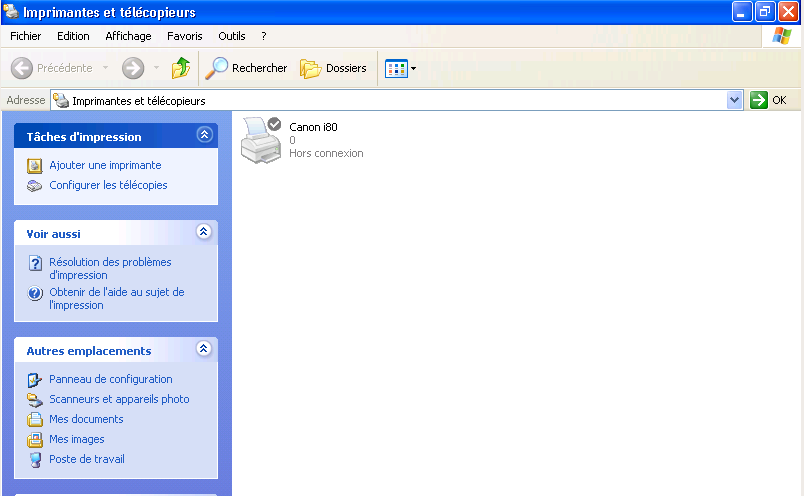The height and width of the screenshot is (496, 804).
Task: Click the scanner and camera icon
Action: pyautogui.click(x=34, y=400)
